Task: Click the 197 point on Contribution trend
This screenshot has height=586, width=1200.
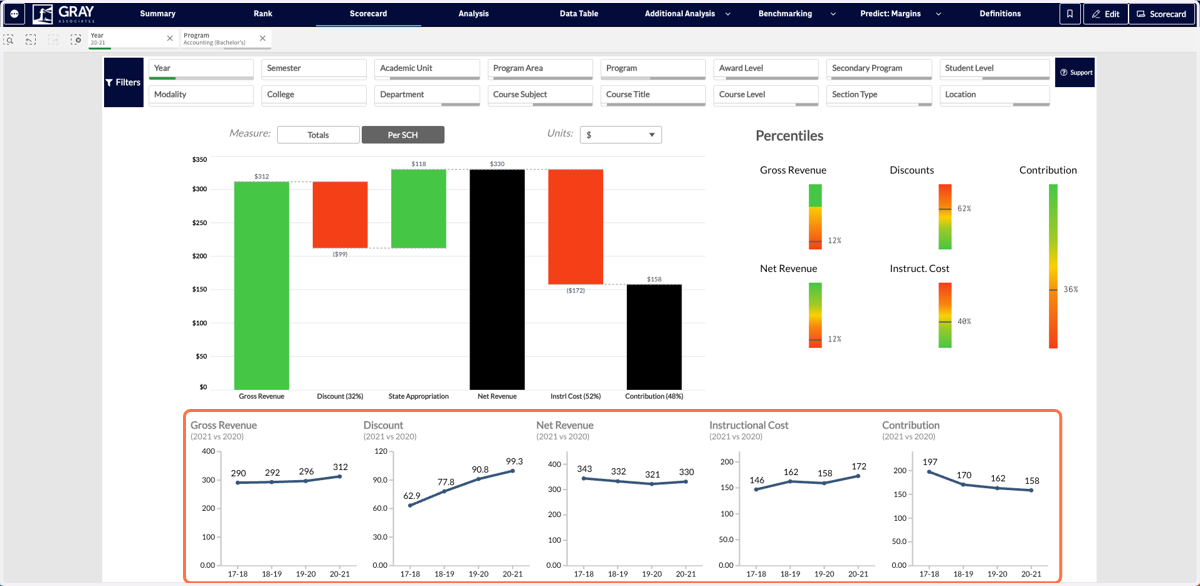Action: 928,472
